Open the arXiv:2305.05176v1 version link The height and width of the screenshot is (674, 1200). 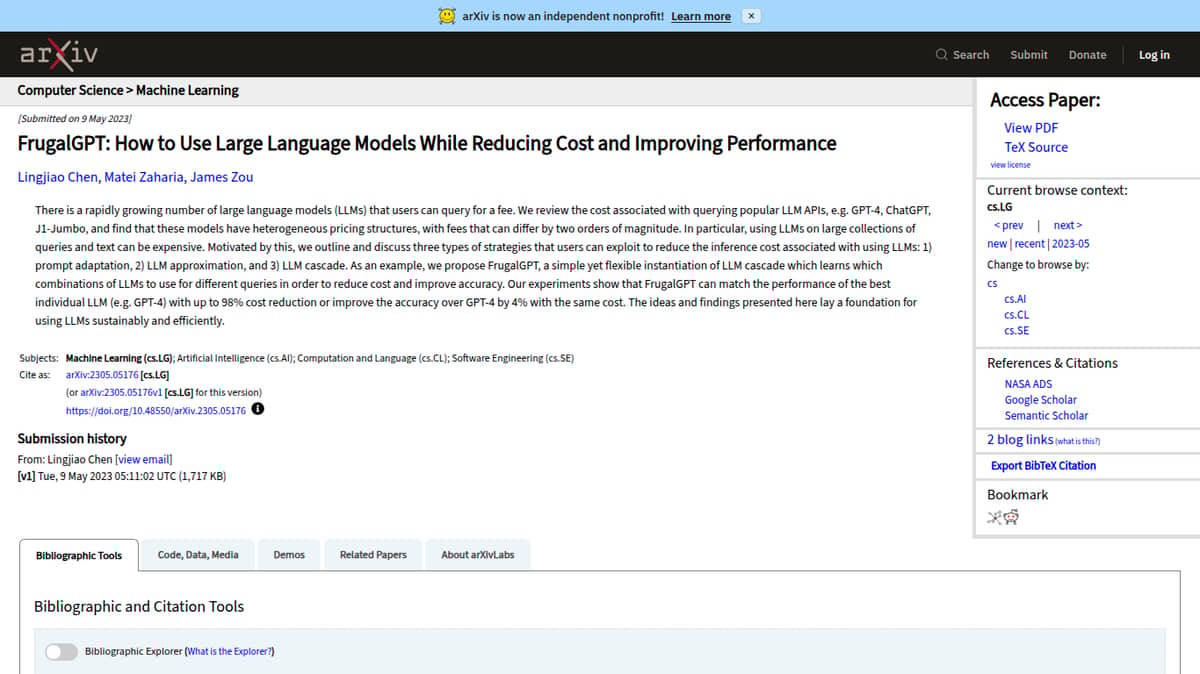(121, 393)
